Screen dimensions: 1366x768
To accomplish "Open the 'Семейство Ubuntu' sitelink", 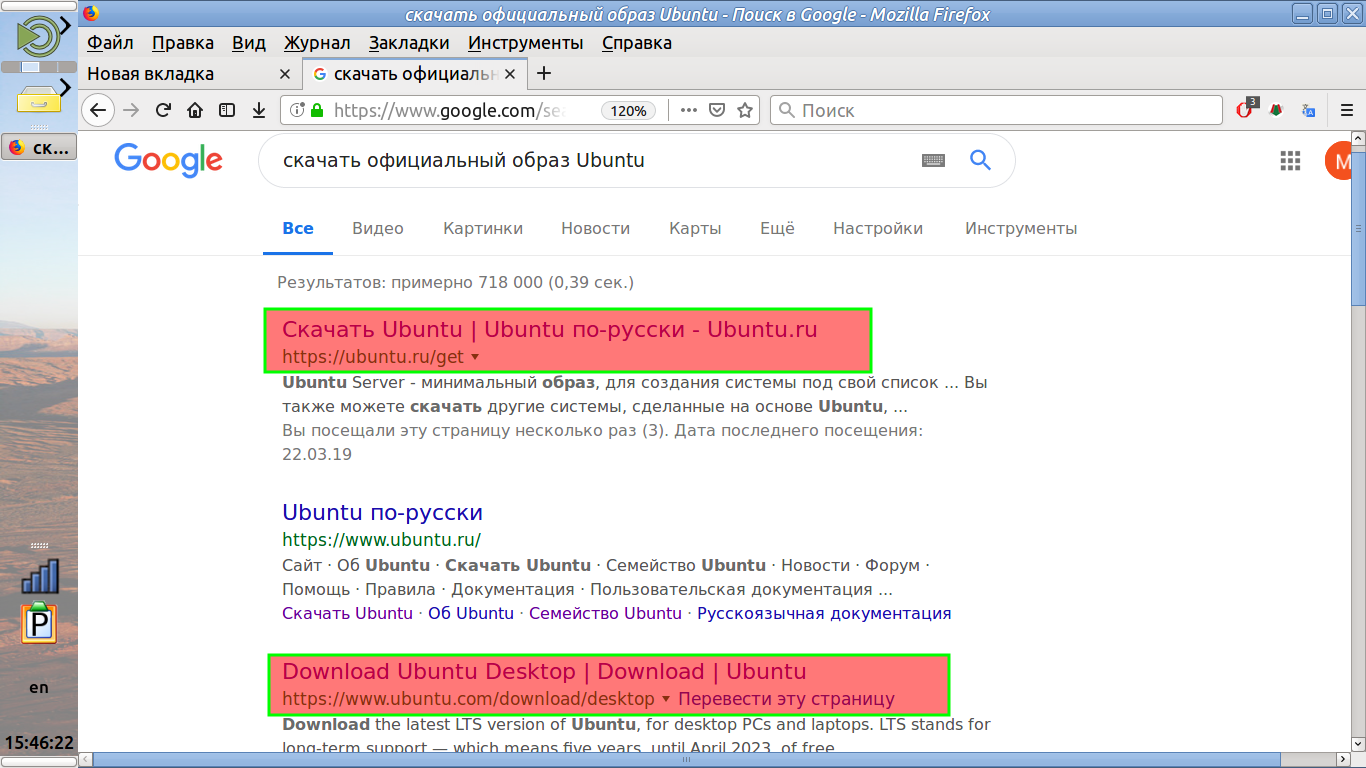I will coord(605,614).
